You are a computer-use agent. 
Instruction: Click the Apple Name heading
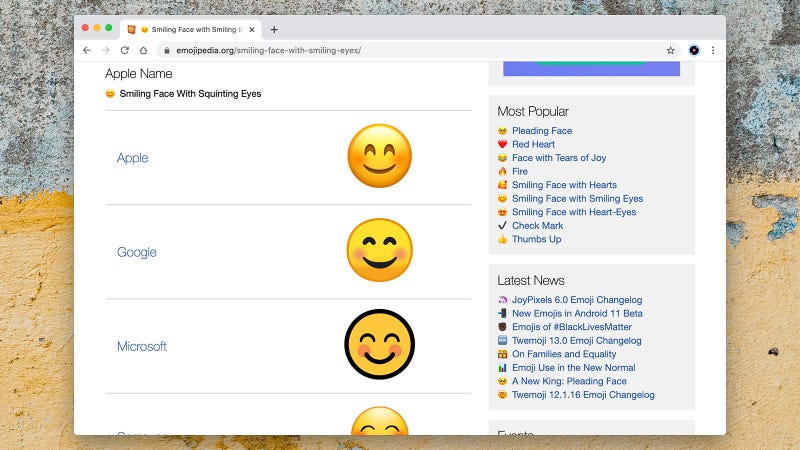coord(139,74)
